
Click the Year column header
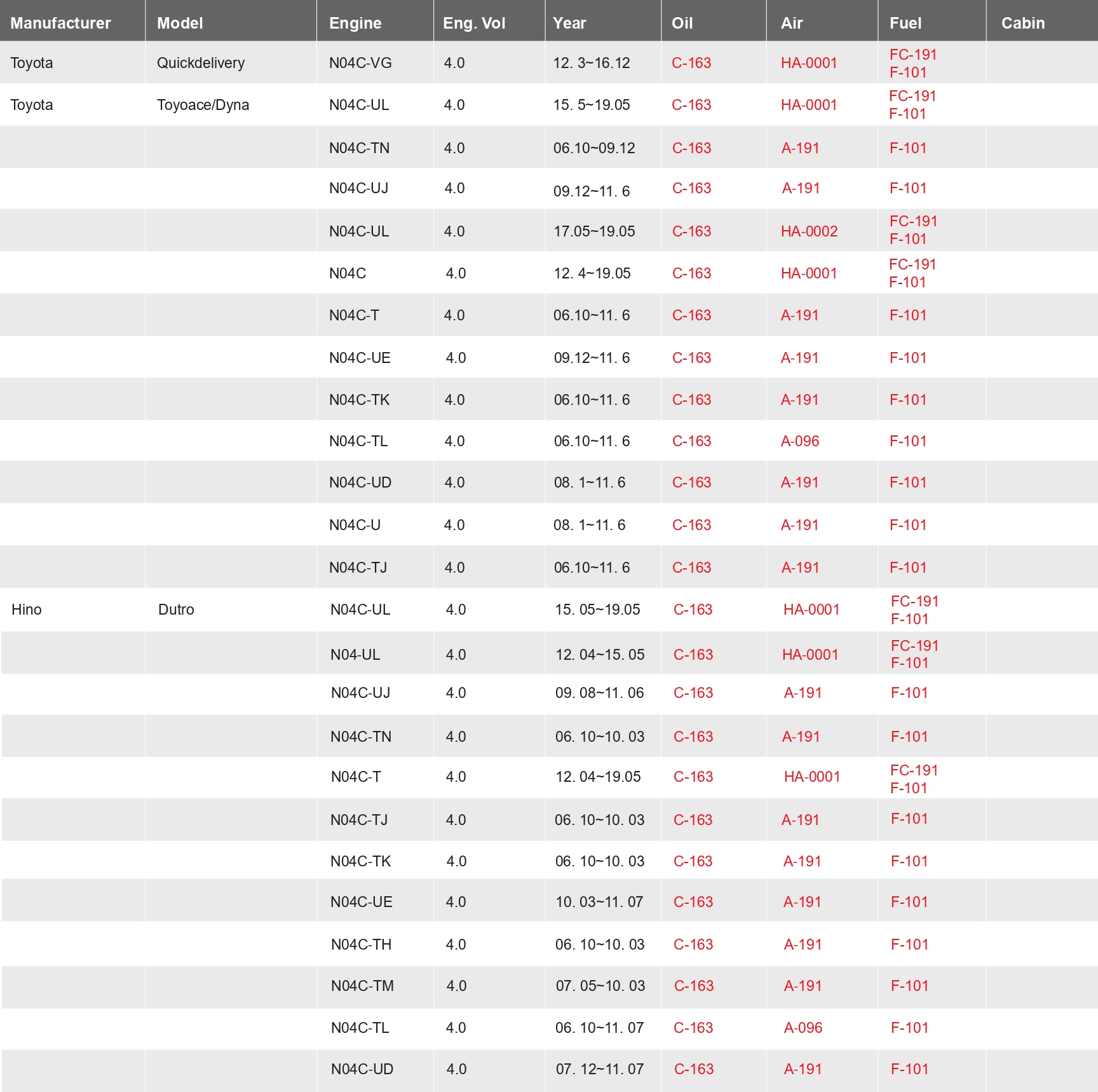pyautogui.click(x=569, y=23)
